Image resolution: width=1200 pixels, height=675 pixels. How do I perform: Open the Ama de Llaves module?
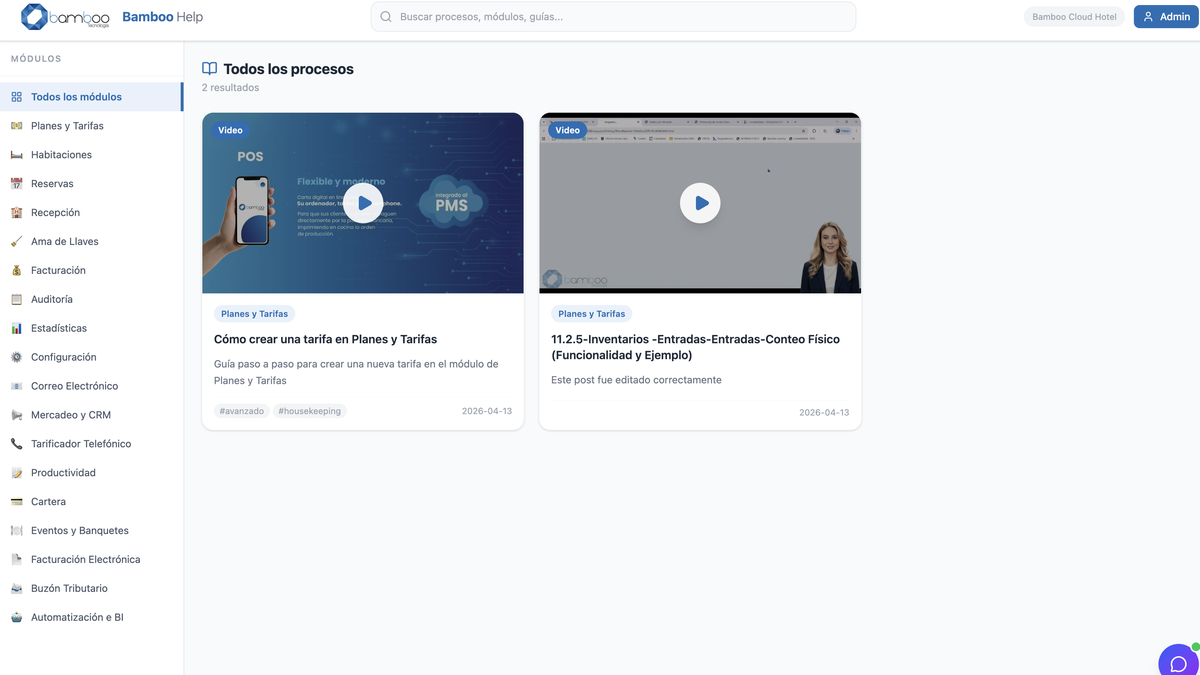click(x=64, y=242)
